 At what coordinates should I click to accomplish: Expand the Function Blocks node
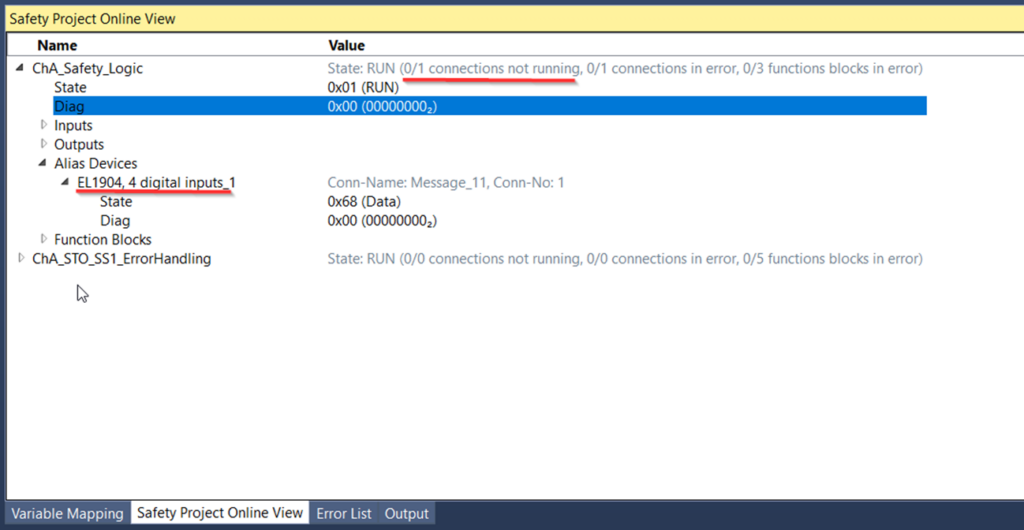pos(44,240)
